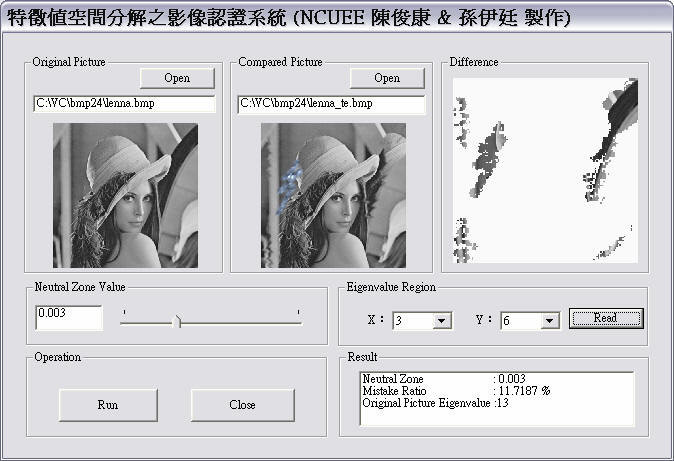Click the Difference result image
Screen dimensions: 674x461
[x=544, y=171]
